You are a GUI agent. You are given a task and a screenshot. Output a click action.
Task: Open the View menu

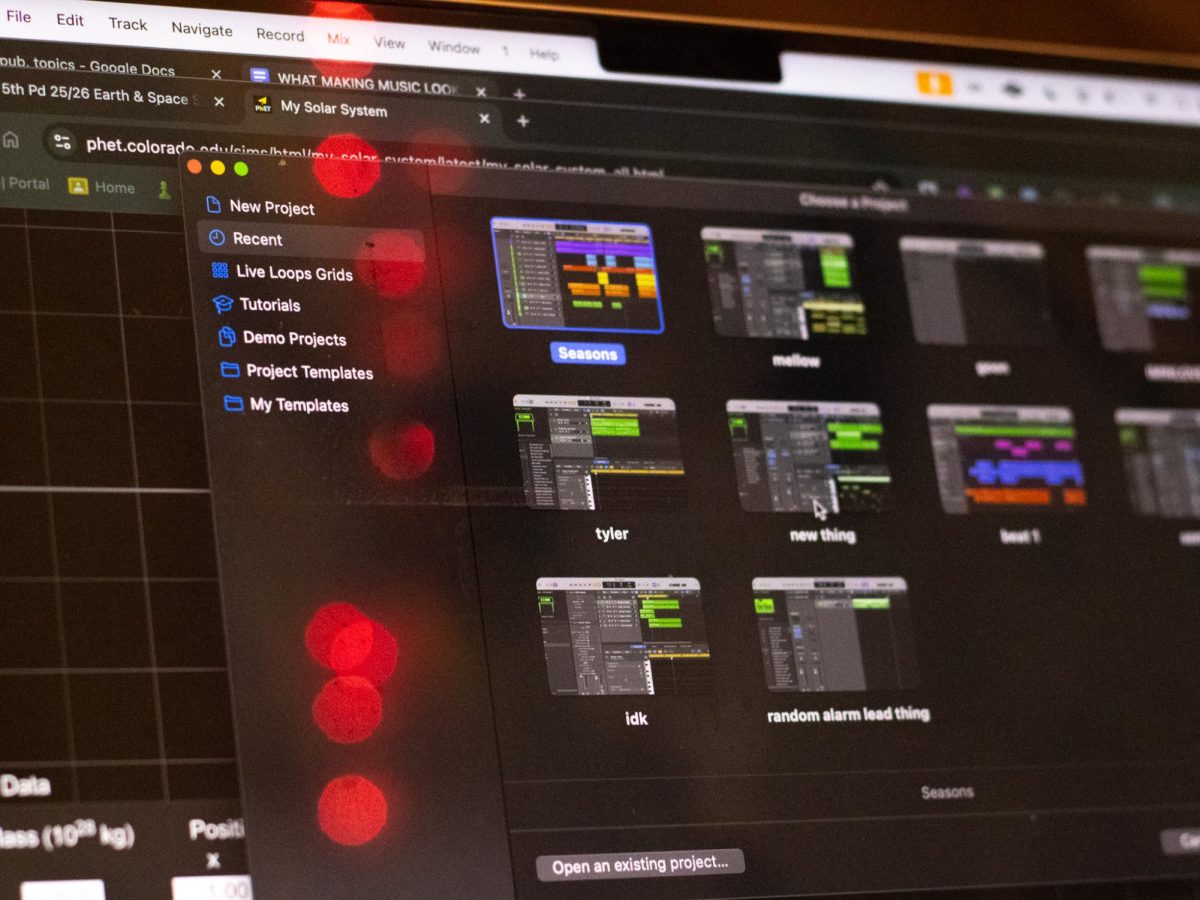[x=389, y=42]
